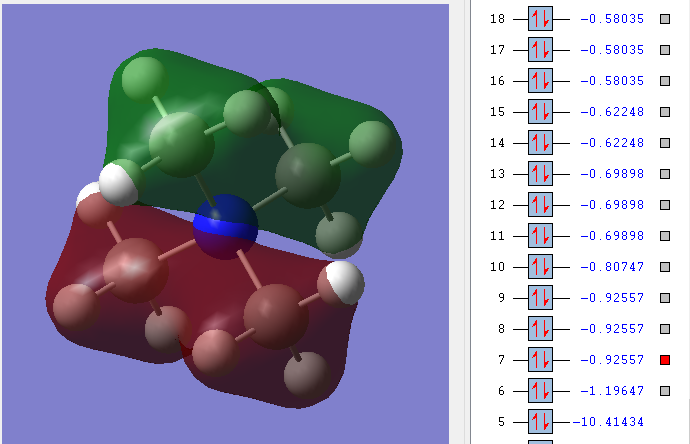Toggle surface square for orbital 8
This screenshot has height=444, width=690.
click(665, 329)
